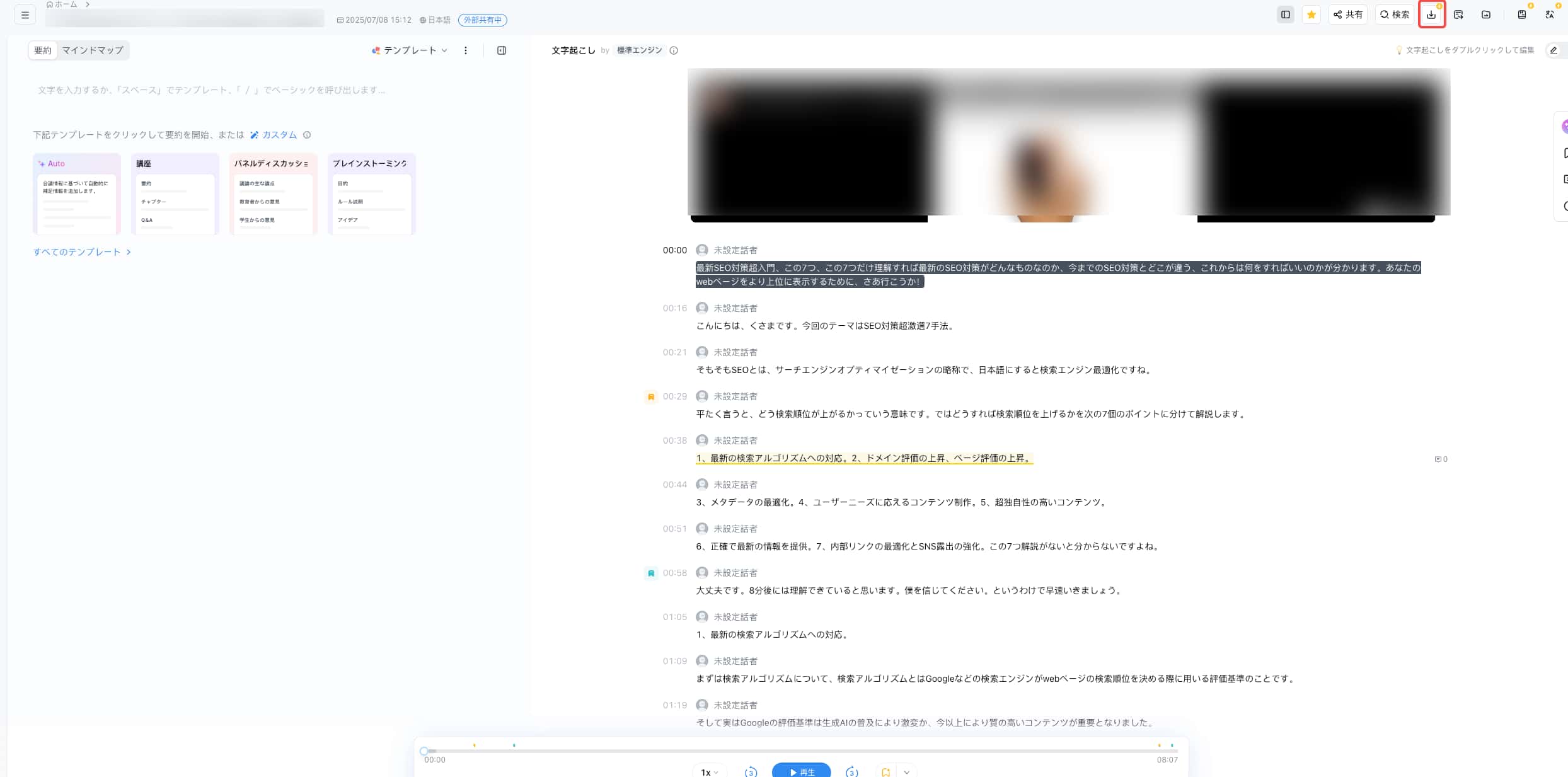Screen dimensions: 1568x777
Task: Click the pencil edit transcript icon
Action: click(1554, 50)
